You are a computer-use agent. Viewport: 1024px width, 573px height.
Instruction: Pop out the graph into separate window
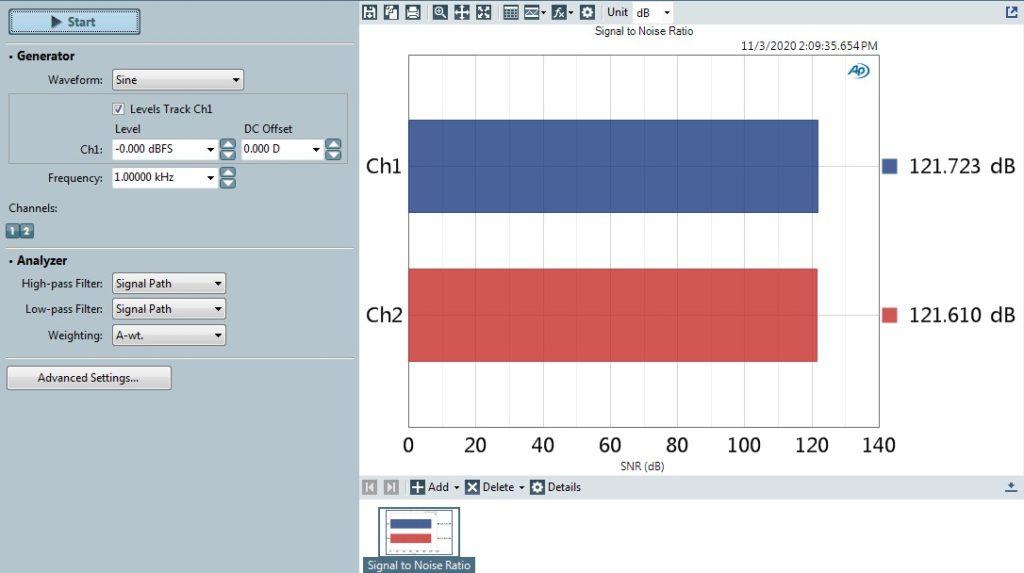[1011, 12]
